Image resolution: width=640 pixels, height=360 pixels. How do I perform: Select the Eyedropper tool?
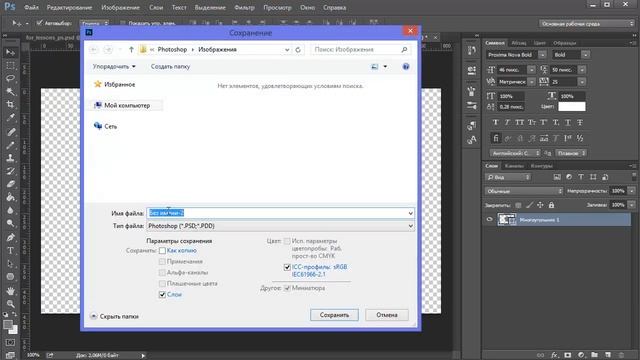point(10,118)
